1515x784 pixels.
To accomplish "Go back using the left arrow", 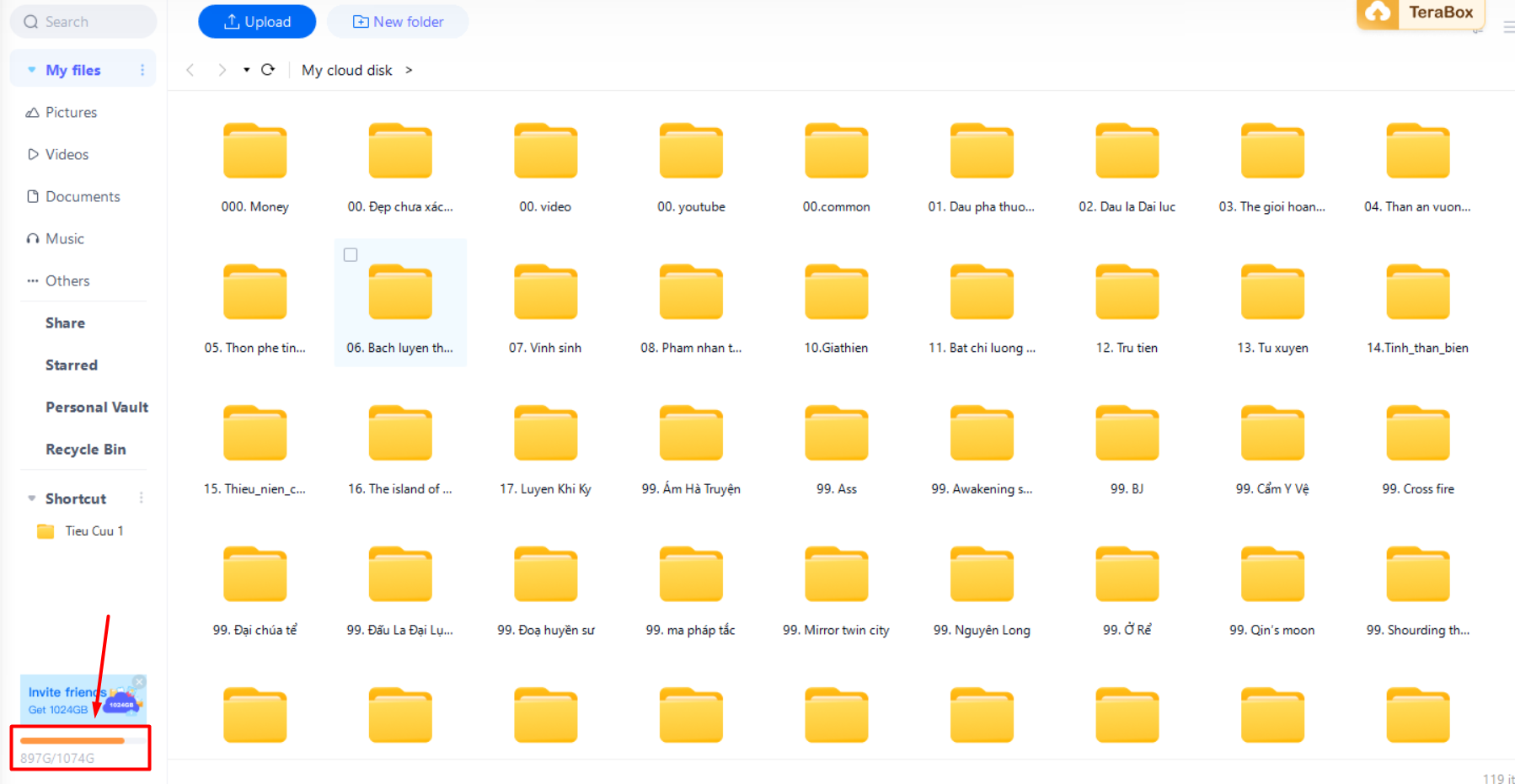I will (x=190, y=70).
